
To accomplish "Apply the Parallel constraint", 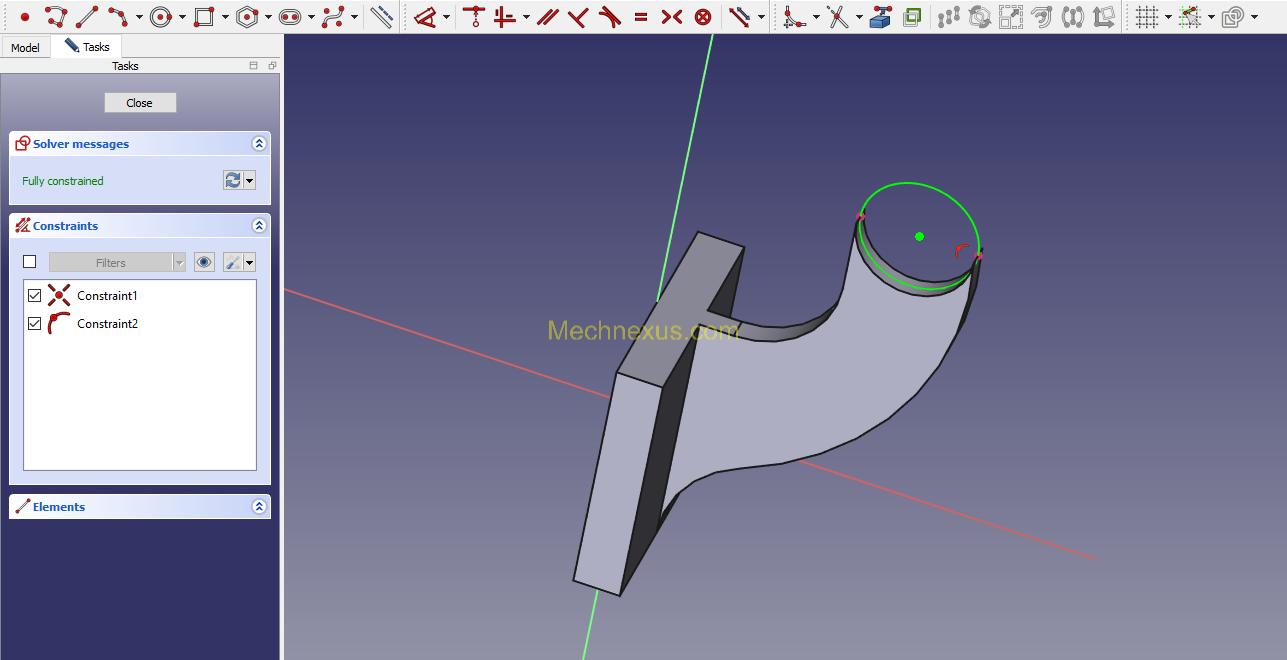I will [x=547, y=17].
